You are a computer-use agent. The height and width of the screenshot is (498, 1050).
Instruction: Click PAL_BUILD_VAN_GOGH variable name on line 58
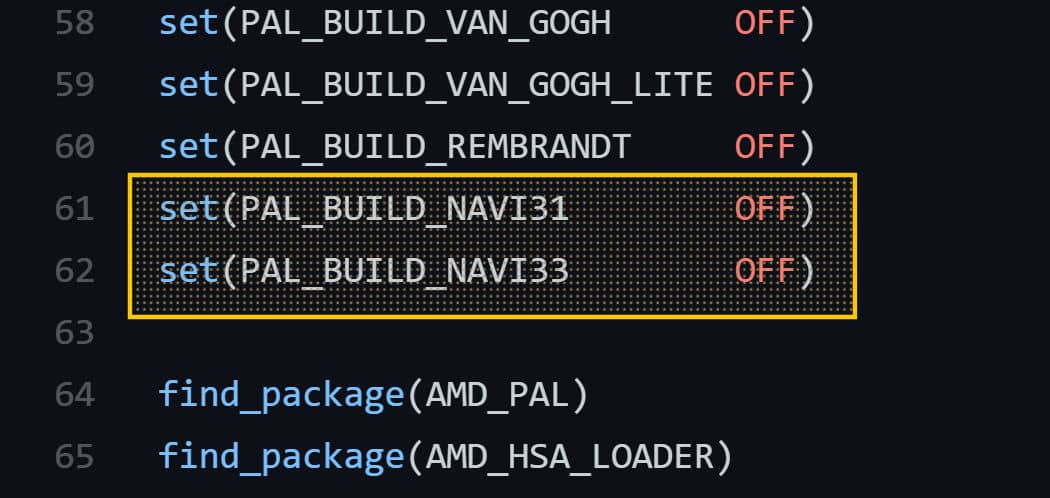pyautogui.click(x=425, y=24)
